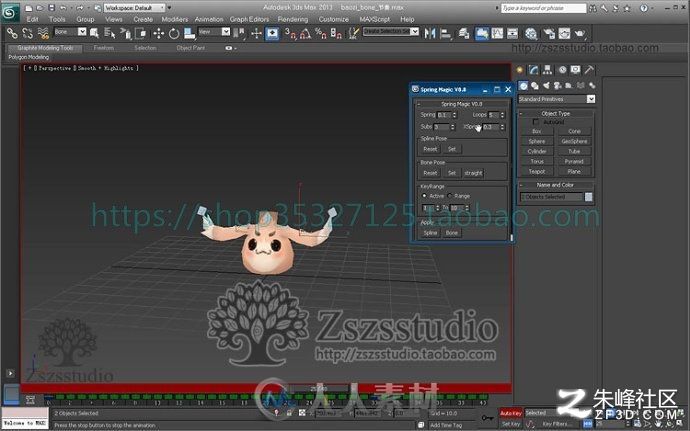Open the Material Editor icon
Viewport: 690px width, 431px height.
pos(531,33)
